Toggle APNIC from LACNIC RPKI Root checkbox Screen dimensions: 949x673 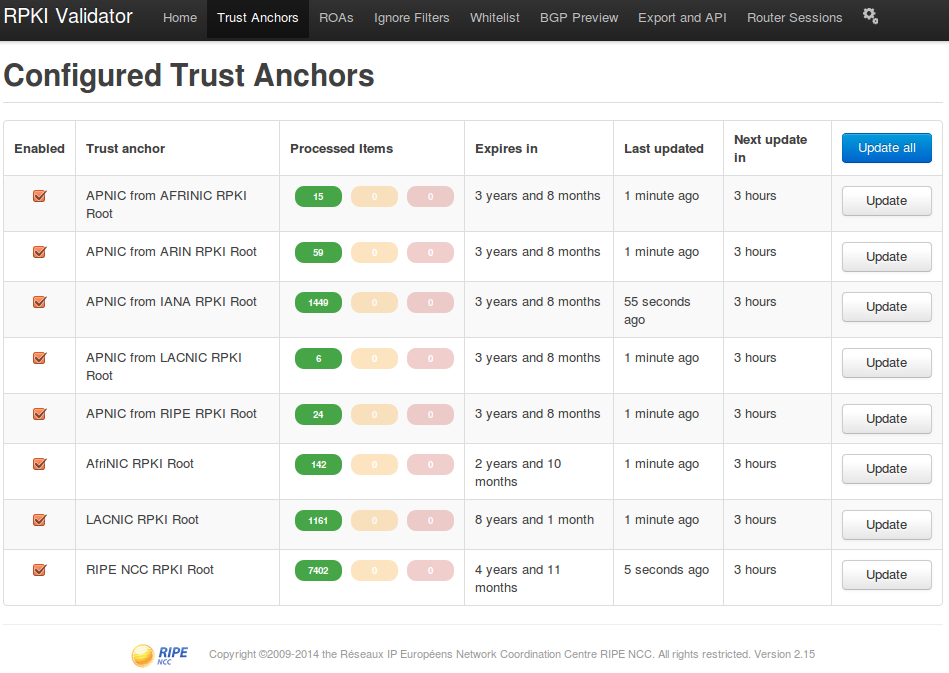[x=39, y=358]
